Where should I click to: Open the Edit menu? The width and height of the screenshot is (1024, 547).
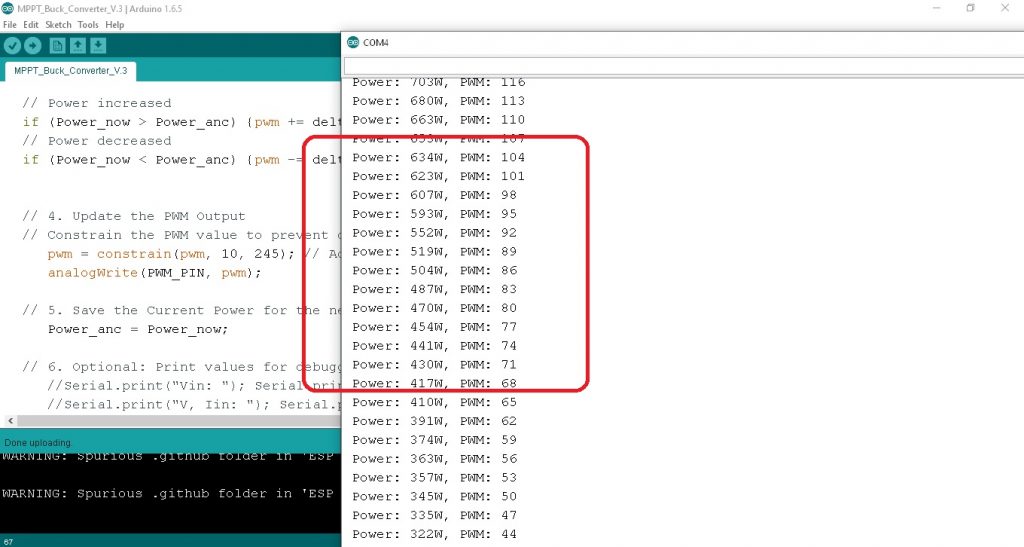32,24
